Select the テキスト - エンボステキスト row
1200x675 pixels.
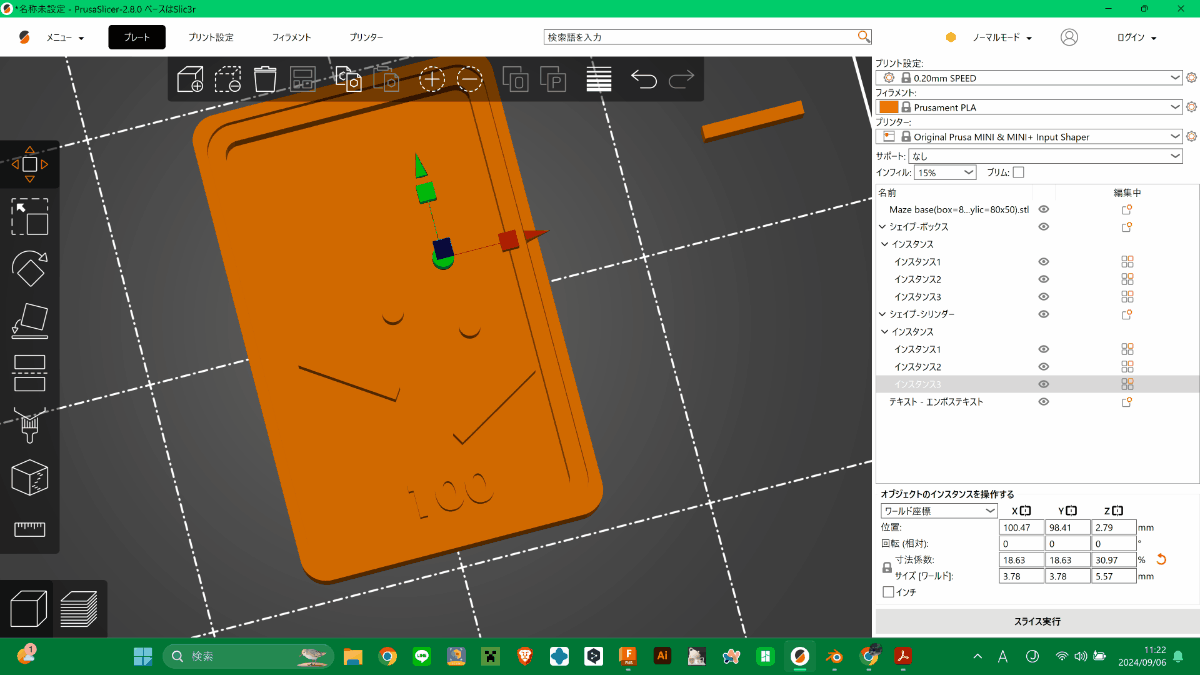point(937,401)
